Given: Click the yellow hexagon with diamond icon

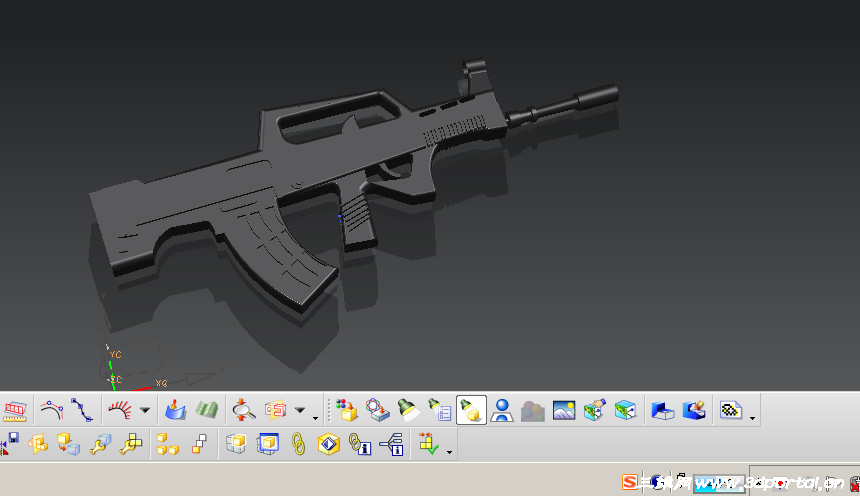Looking at the screenshot, I should click(x=329, y=444).
